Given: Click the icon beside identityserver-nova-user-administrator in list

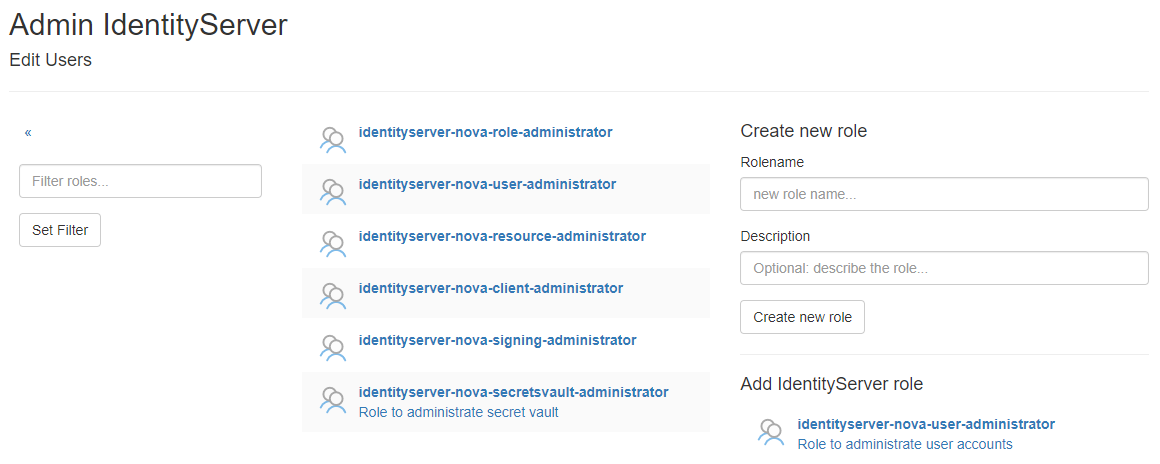Looking at the screenshot, I should (332, 191).
